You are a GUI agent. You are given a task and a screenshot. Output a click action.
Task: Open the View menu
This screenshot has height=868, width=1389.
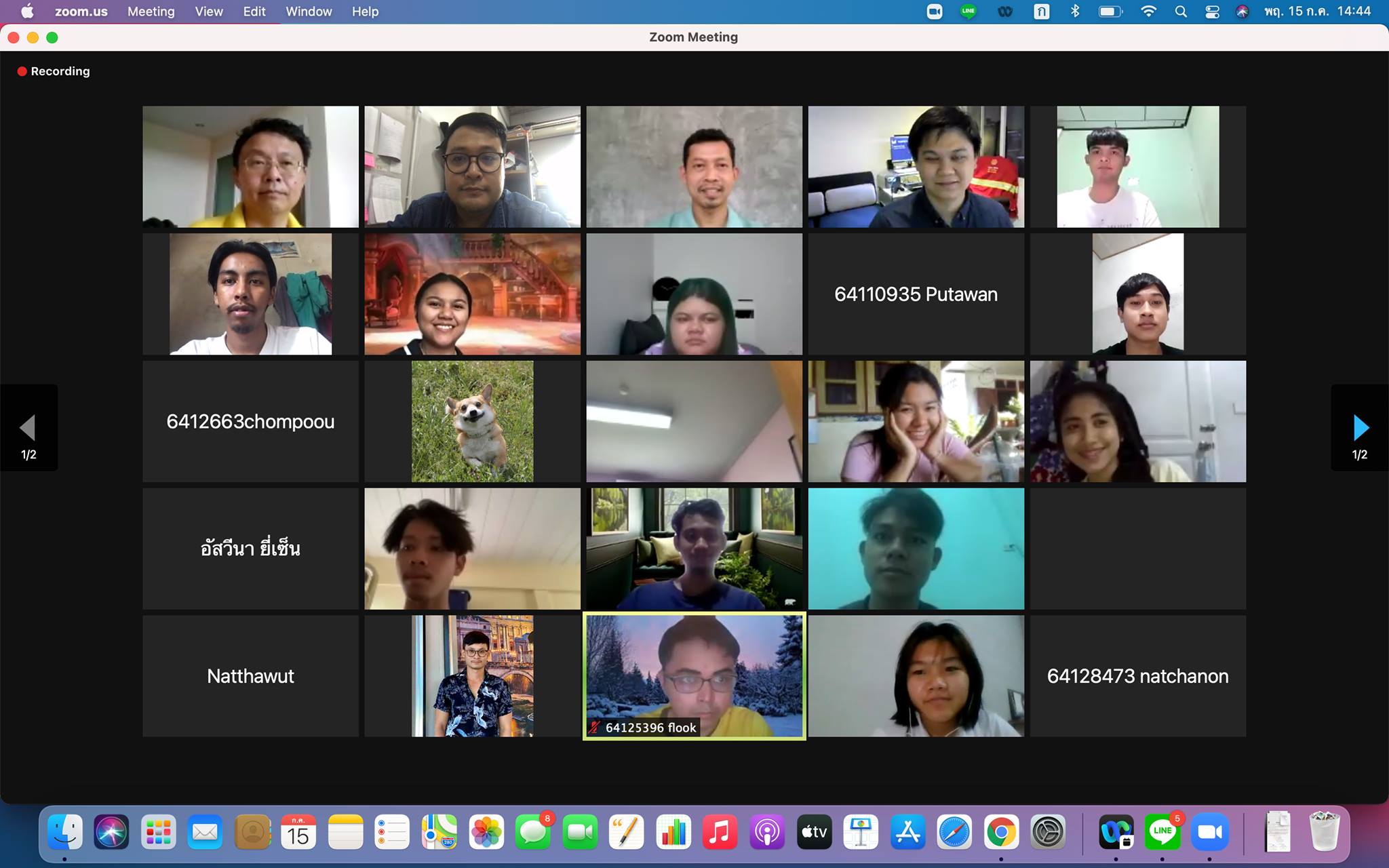[x=208, y=12]
